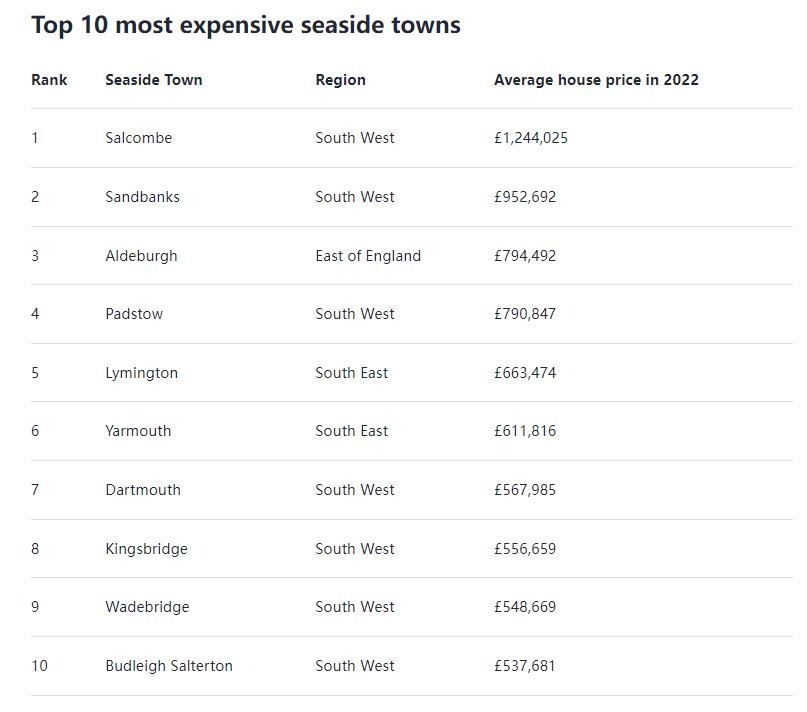Screen dimensions: 807x712
Task: Click the Lymington town name
Action: click(x=141, y=373)
